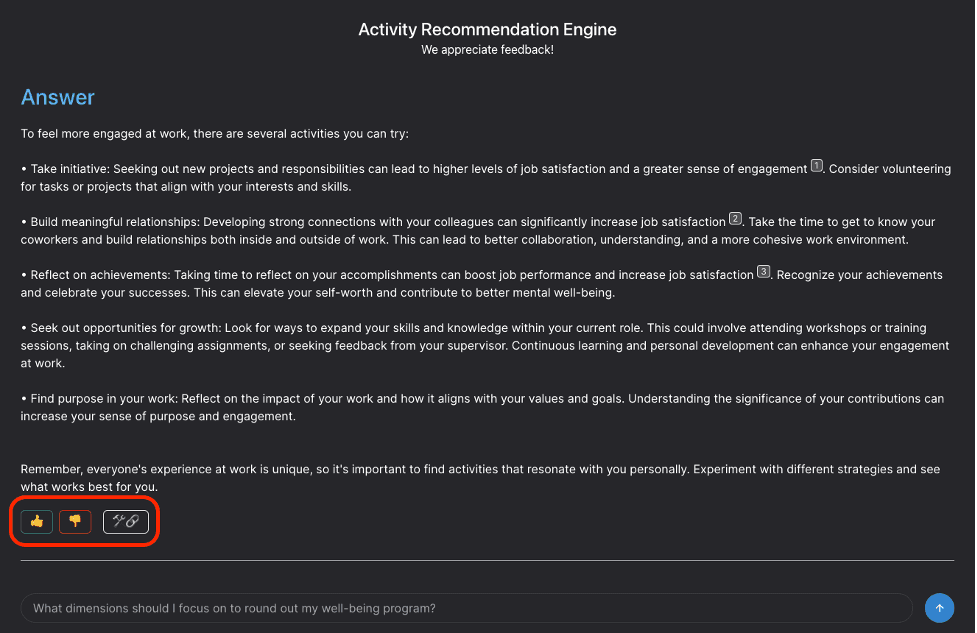Viewport: 977px width, 633px height.
Task: Click the 'We appreciate feedback!' subtitle
Action: click(x=487, y=50)
